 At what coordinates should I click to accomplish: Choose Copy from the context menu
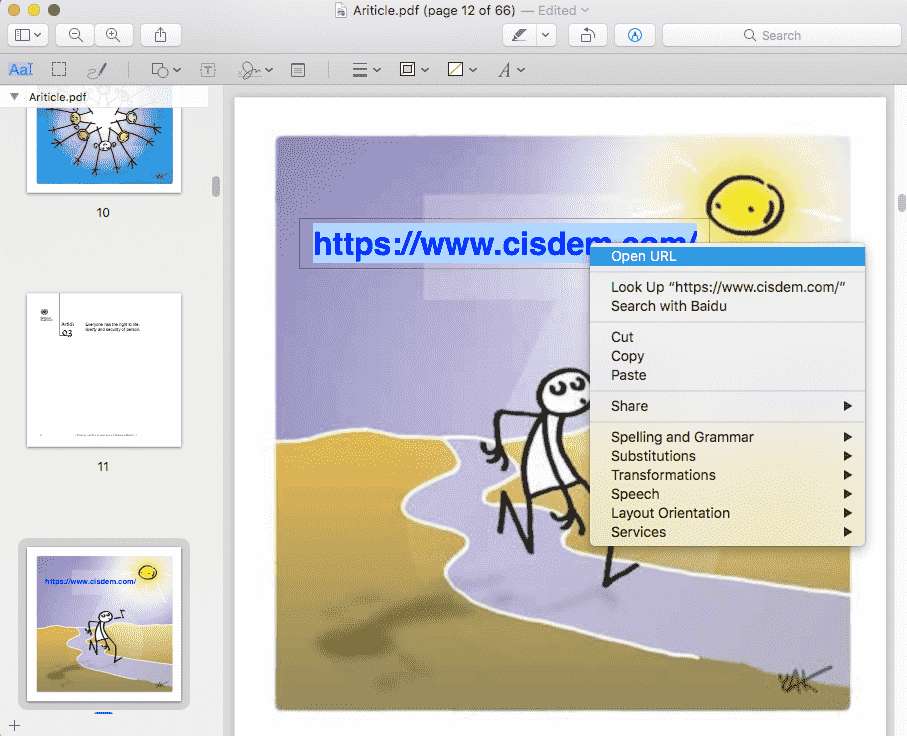click(727, 356)
